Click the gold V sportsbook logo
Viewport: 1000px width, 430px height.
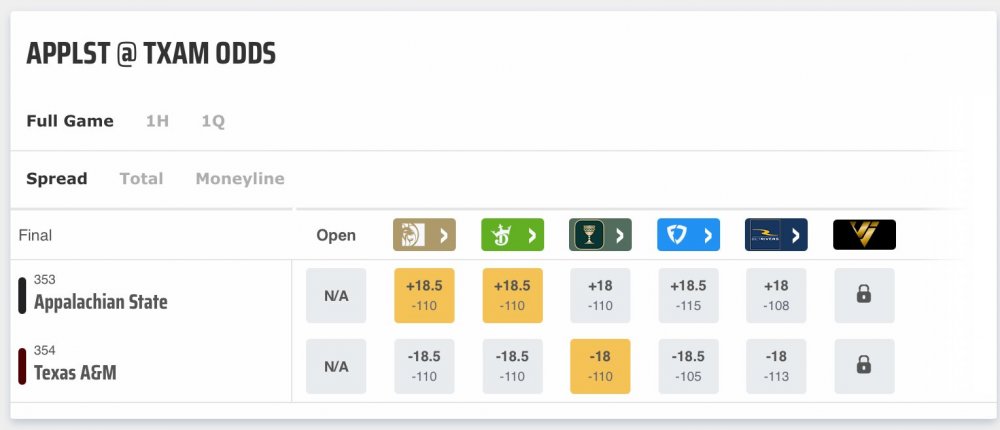[x=864, y=235]
